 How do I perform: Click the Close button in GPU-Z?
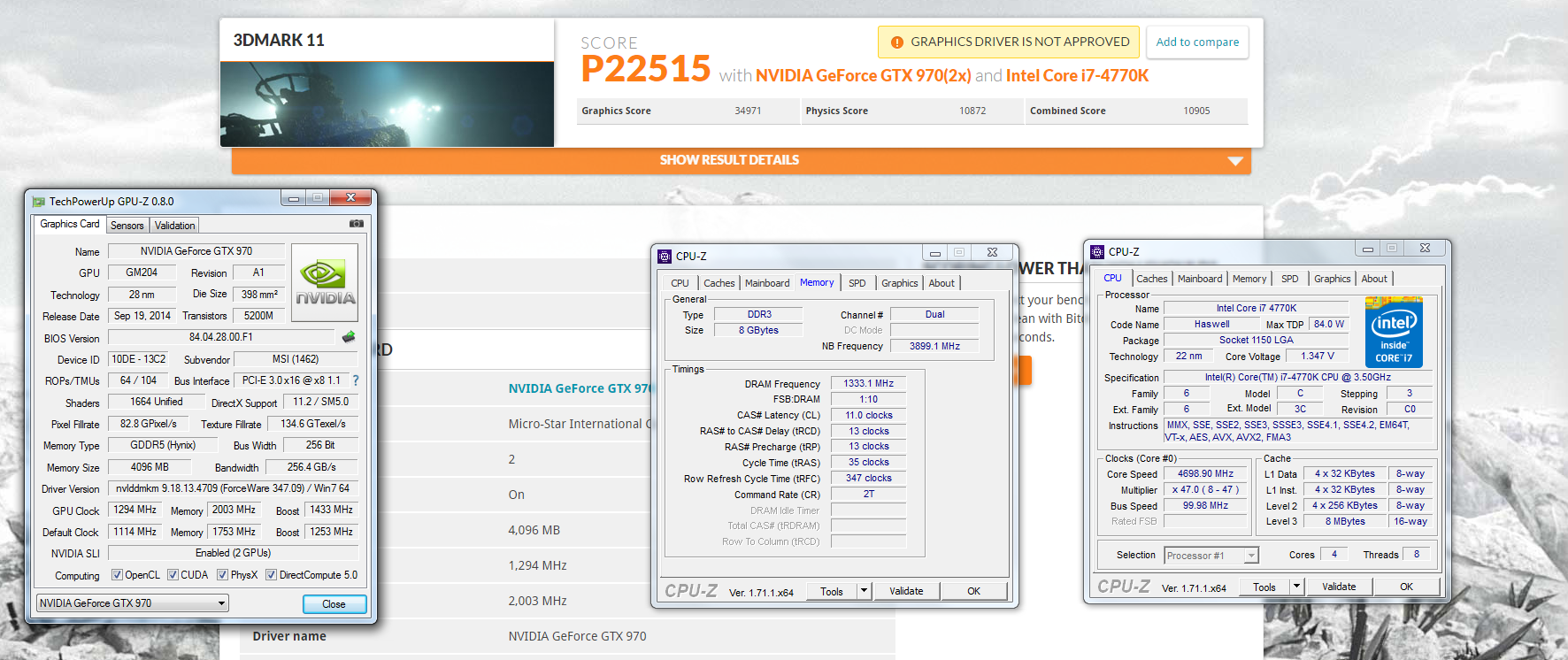[x=334, y=604]
